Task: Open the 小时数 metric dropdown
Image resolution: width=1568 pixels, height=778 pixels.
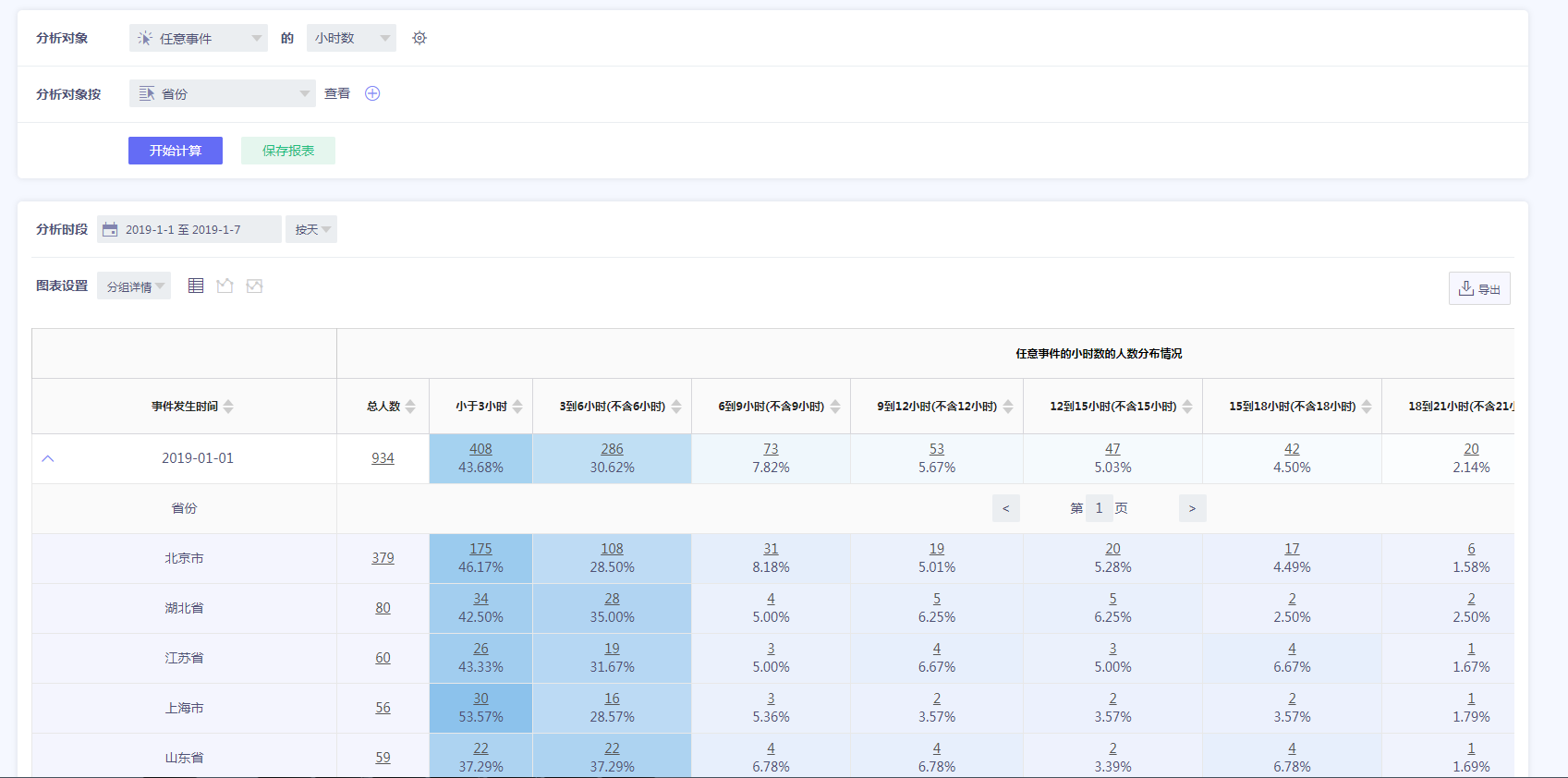Action: coord(351,38)
